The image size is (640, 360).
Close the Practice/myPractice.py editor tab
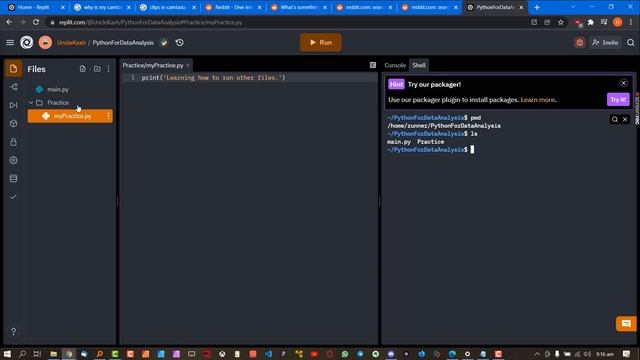click(188, 65)
